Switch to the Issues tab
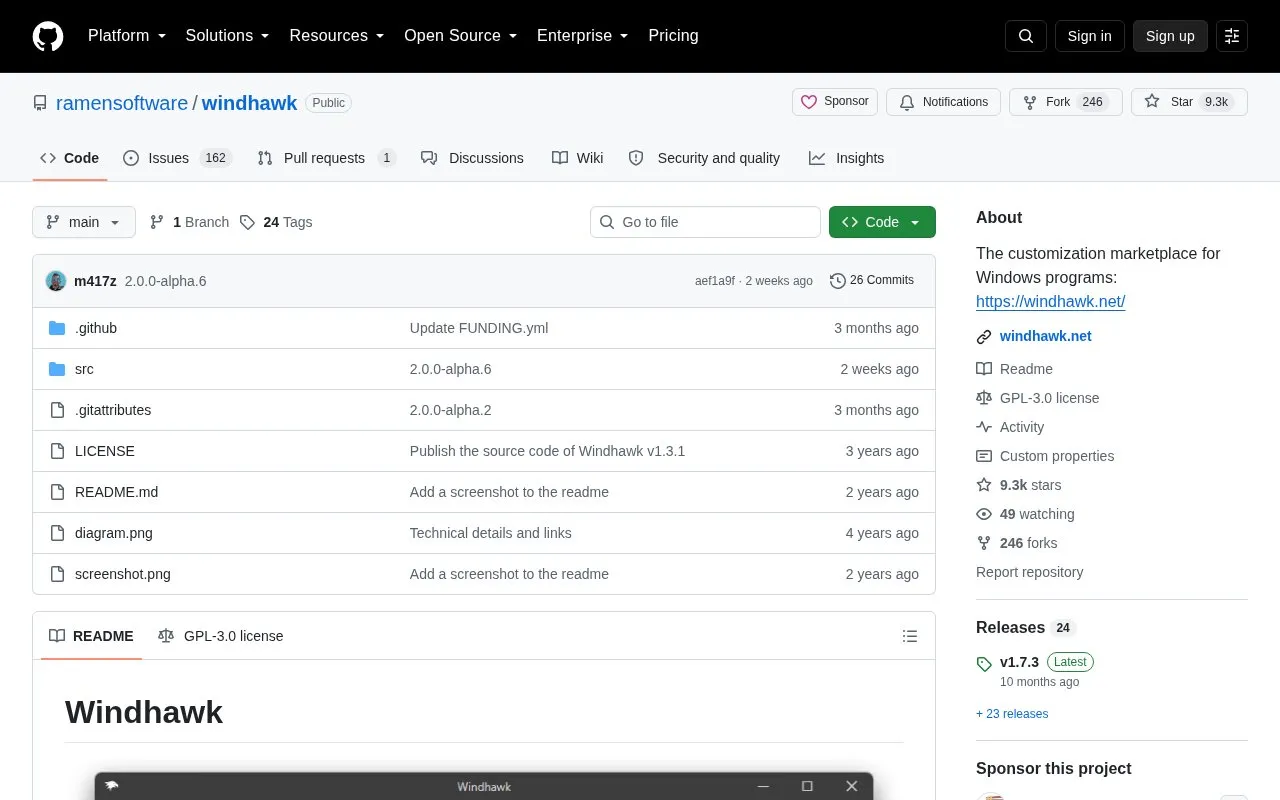Viewport: 1280px width, 800px height. click(177, 158)
